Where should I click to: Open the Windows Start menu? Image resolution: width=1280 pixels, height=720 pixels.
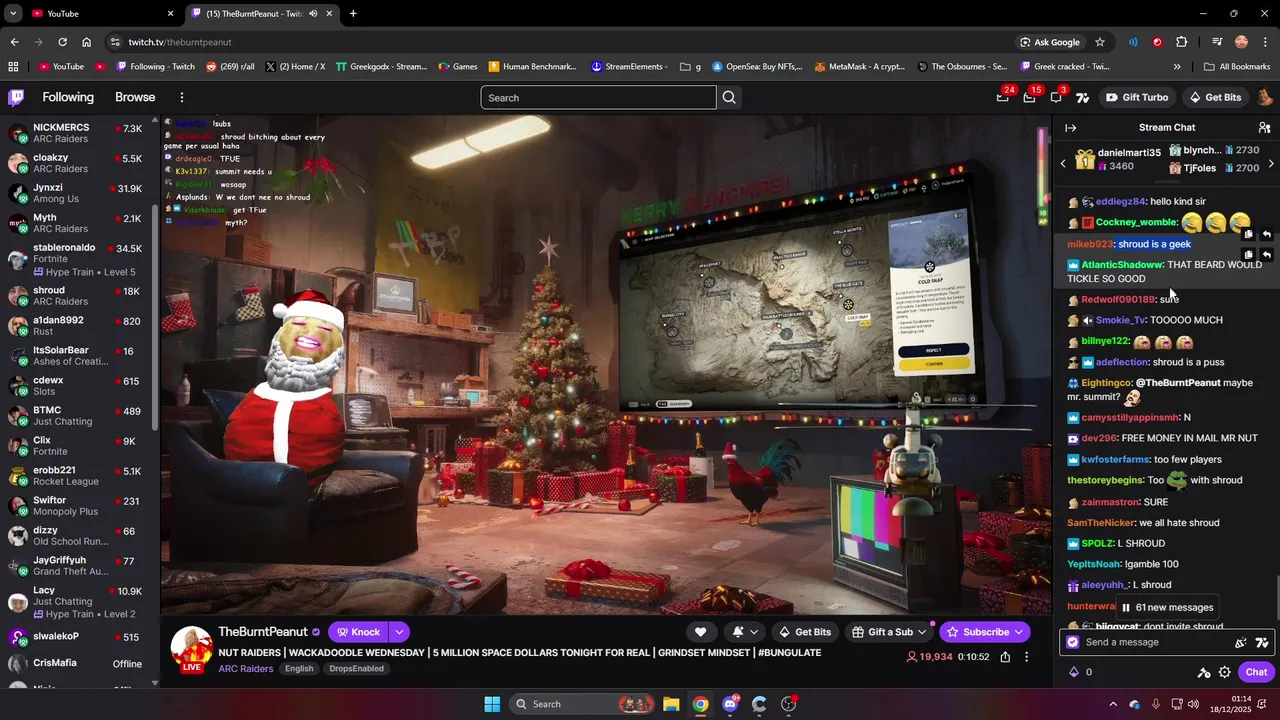click(492, 704)
